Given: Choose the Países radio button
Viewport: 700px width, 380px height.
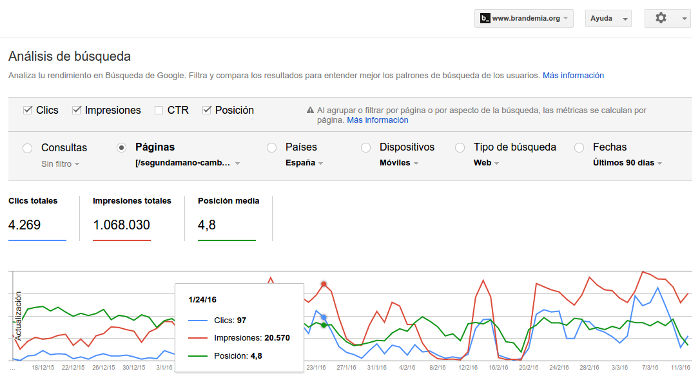Looking at the screenshot, I should [271, 148].
